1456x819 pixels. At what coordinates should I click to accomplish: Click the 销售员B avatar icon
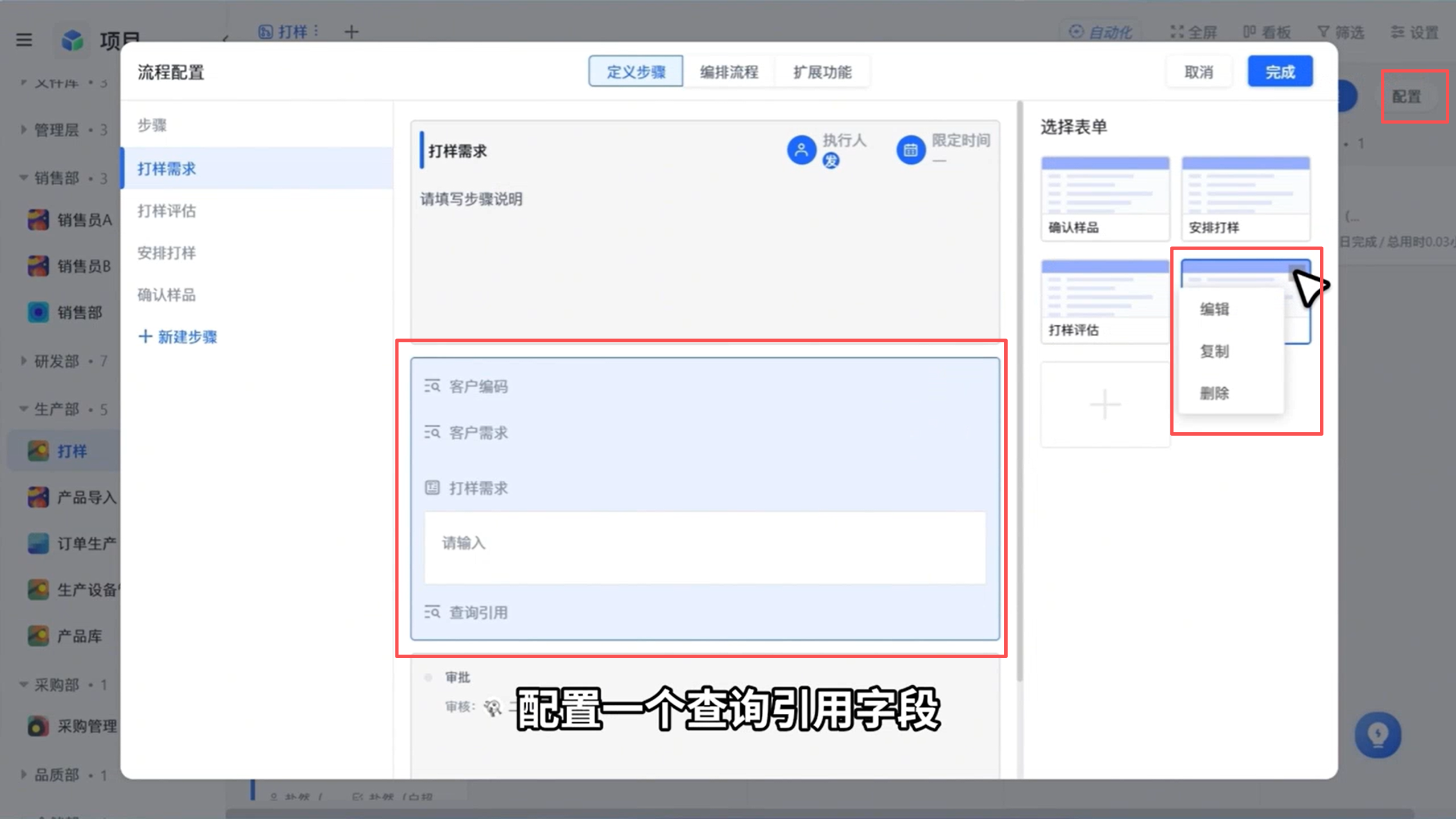click(38, 266)
